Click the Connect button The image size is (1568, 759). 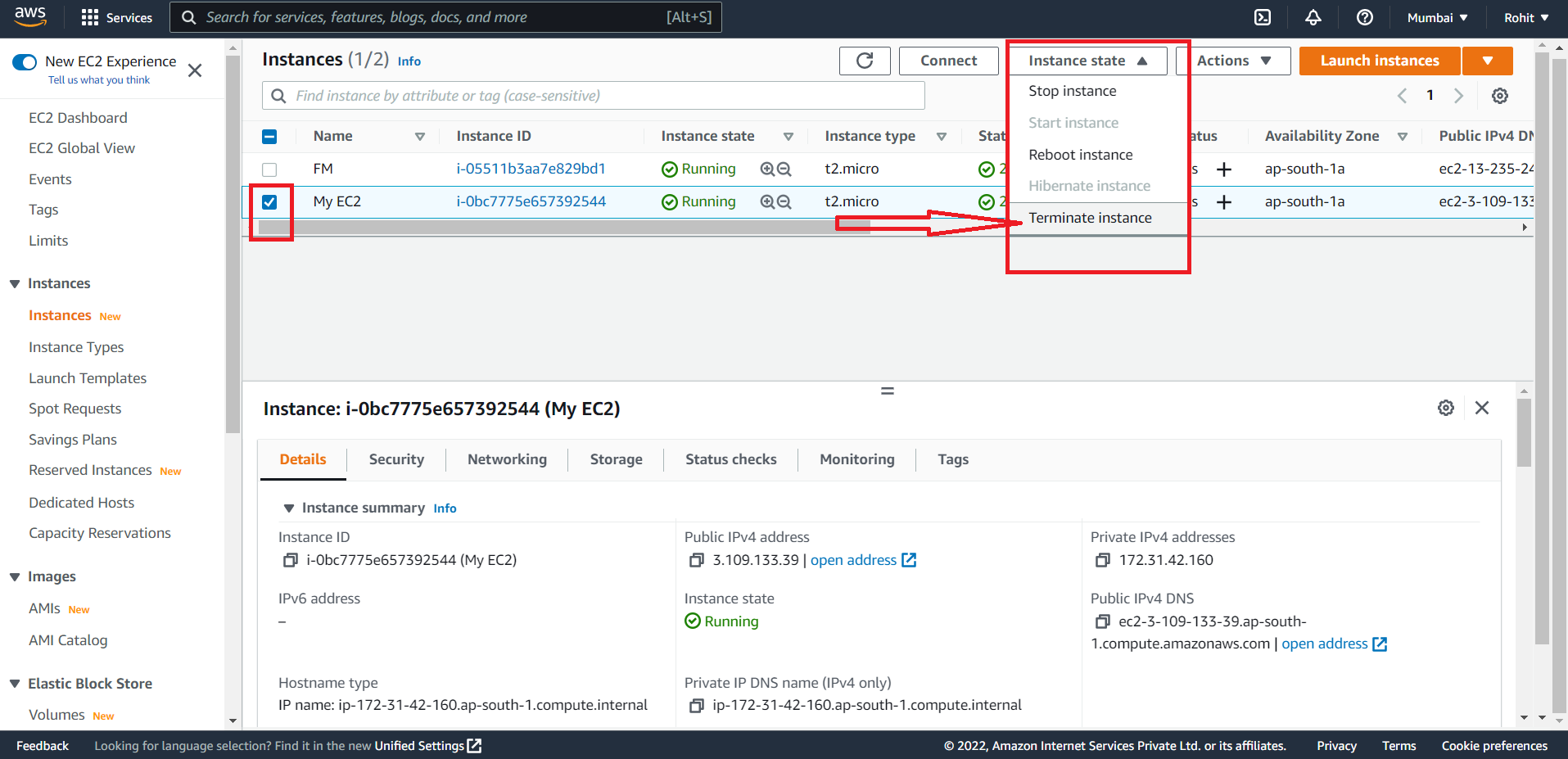click(x=949, y=61)
